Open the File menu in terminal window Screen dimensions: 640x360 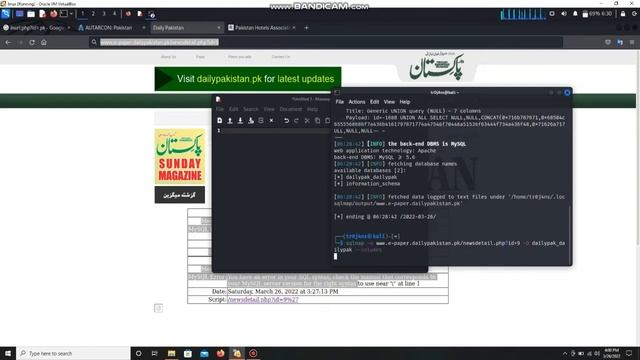[340, 102]
